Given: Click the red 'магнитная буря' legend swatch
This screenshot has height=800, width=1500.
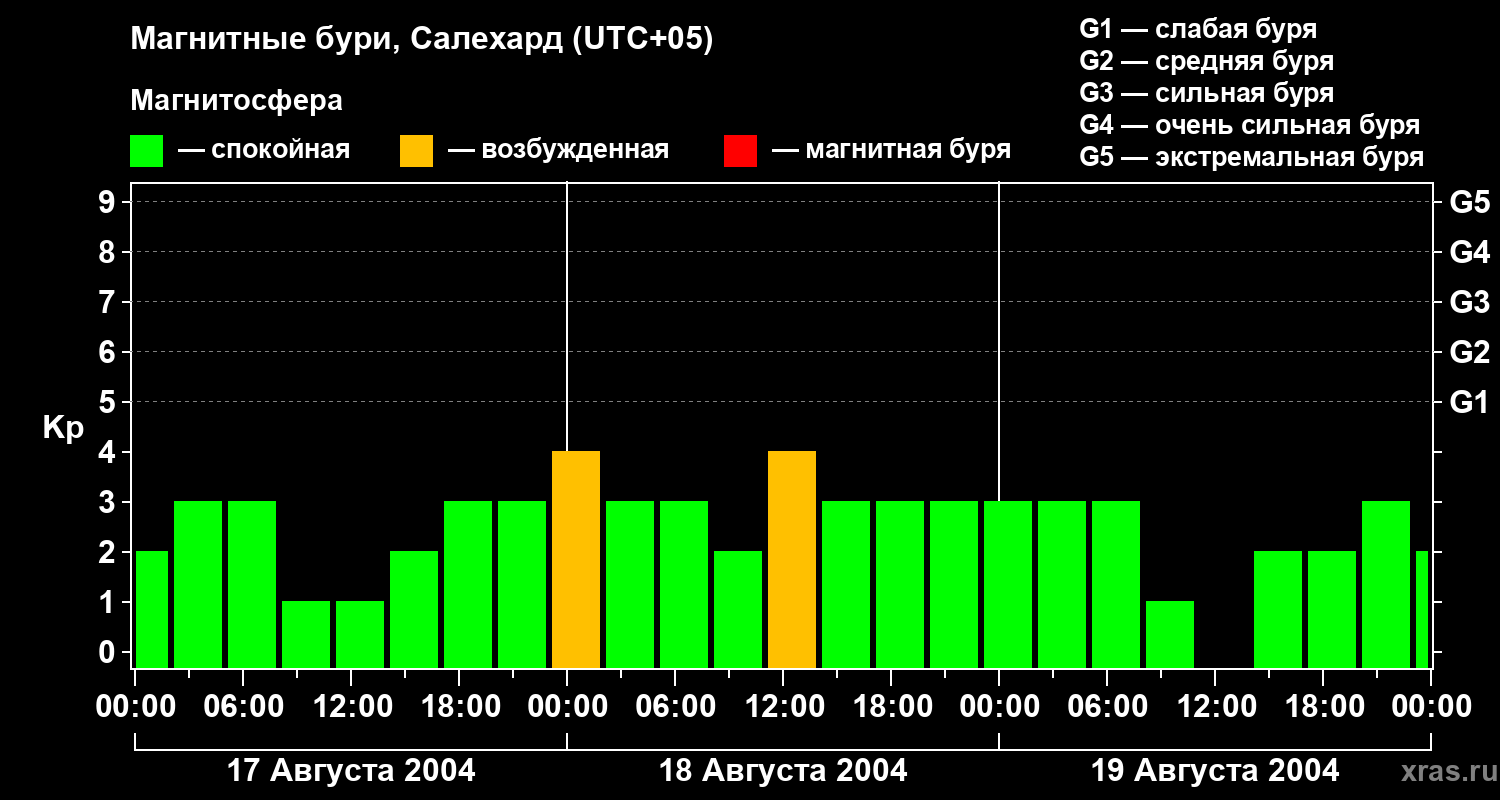Looking at the screenshot, I should click(x=740, y=151).
